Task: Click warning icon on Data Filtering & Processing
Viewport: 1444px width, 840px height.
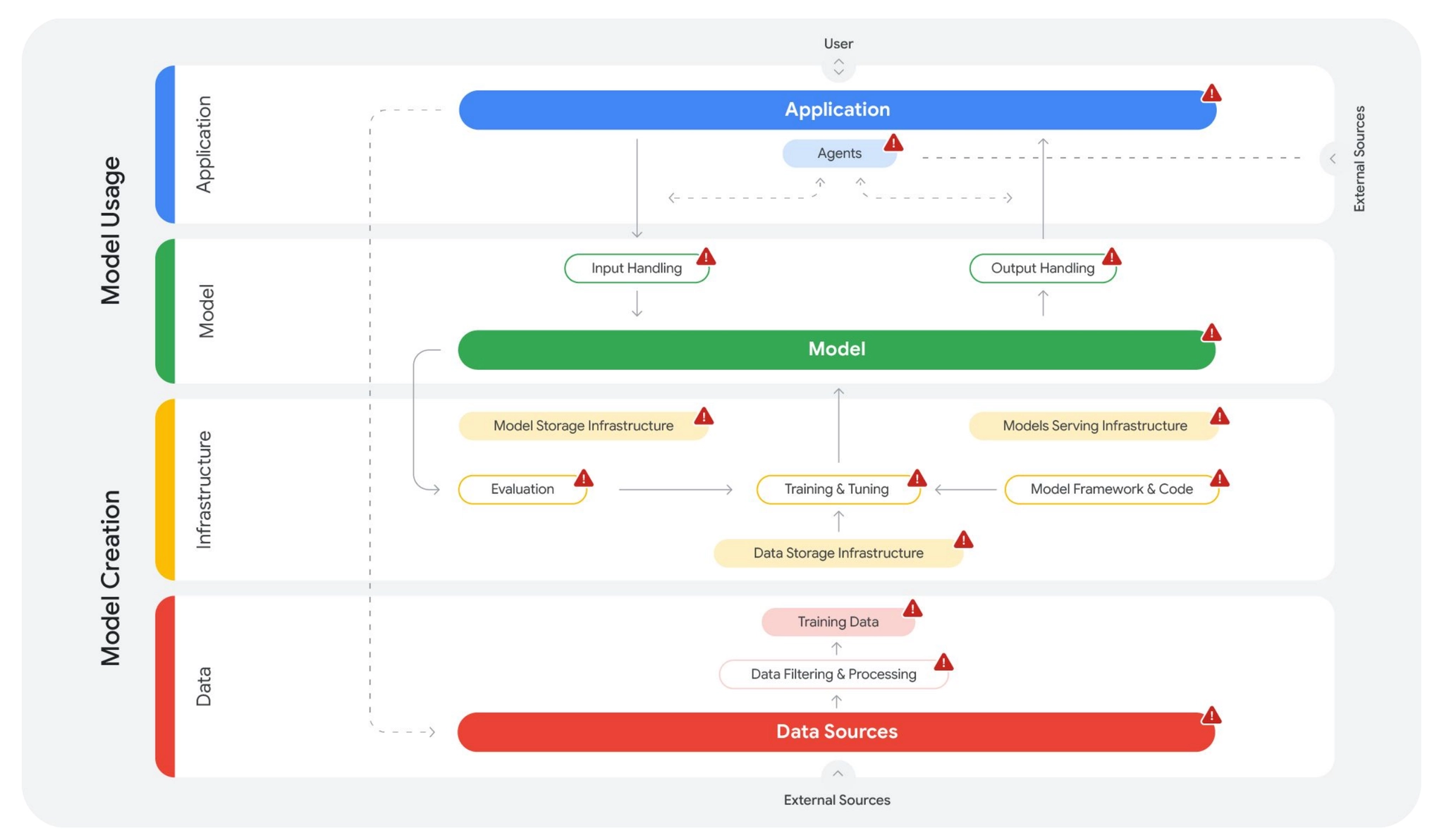Action: point(943,662)
